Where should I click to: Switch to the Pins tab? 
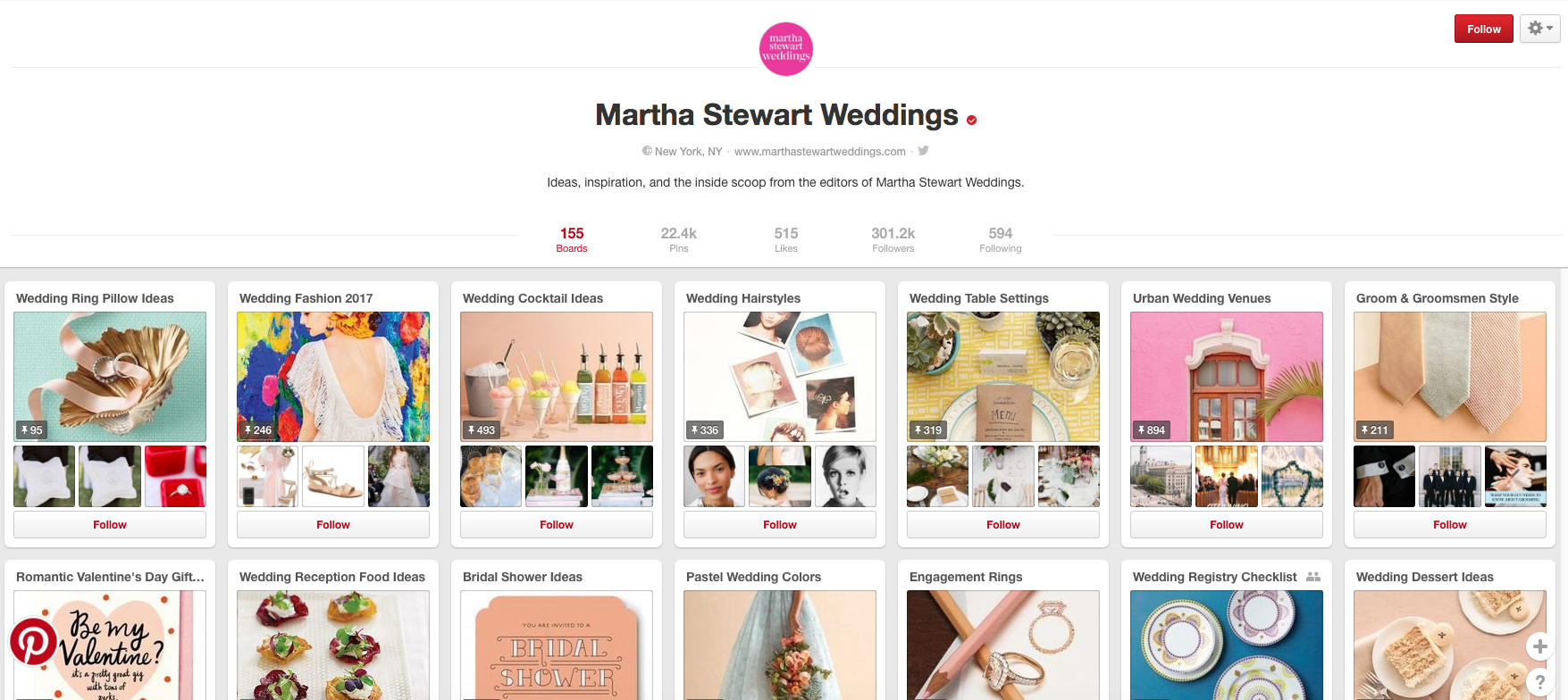[x=679, y=239]
